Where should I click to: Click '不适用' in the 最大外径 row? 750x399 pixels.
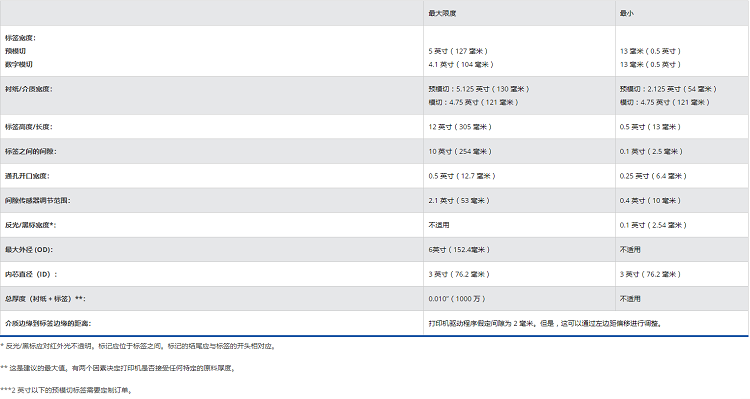click(x=630, y=250)
